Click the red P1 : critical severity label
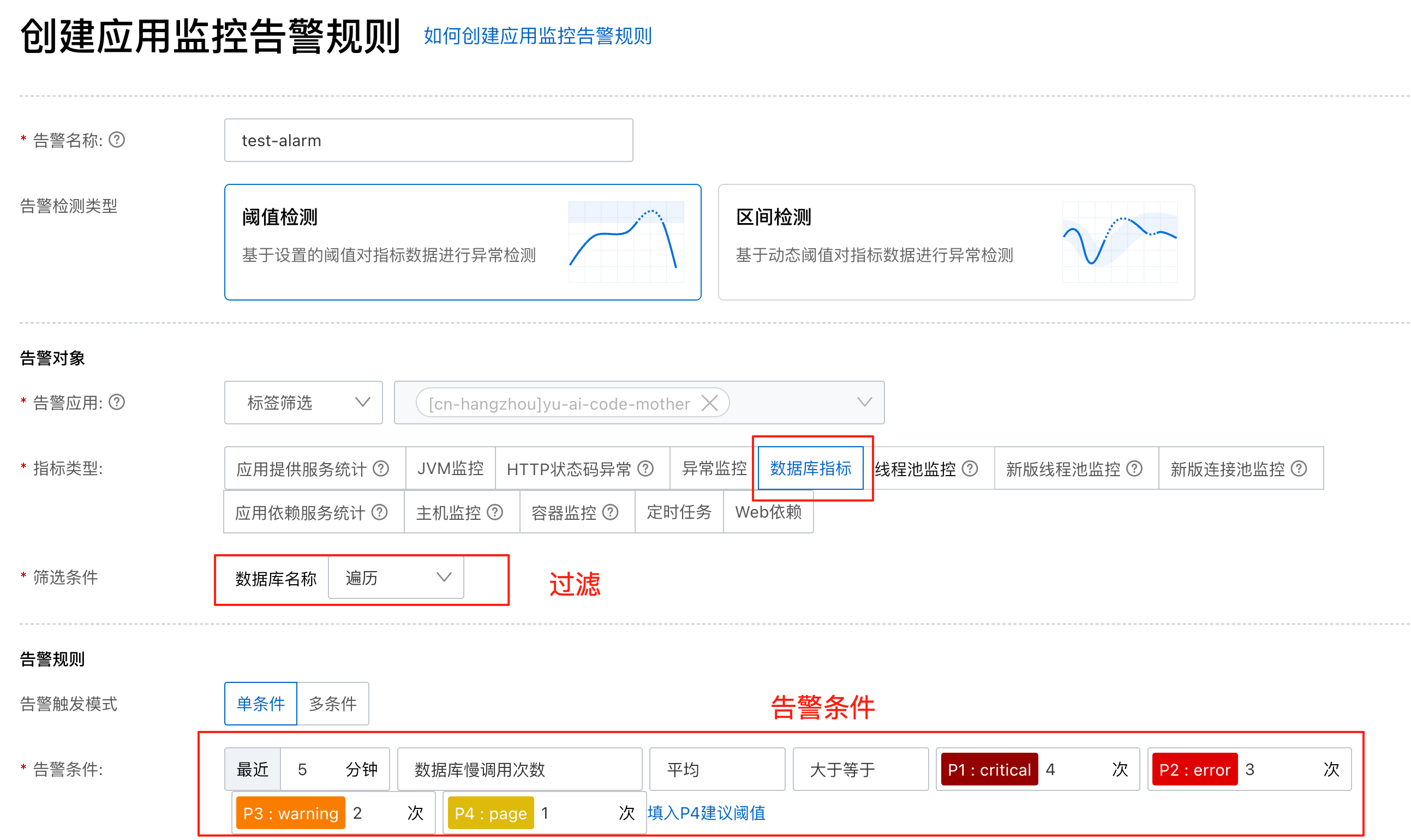The height and width of the screenshot is (840, 1411). 989,770
